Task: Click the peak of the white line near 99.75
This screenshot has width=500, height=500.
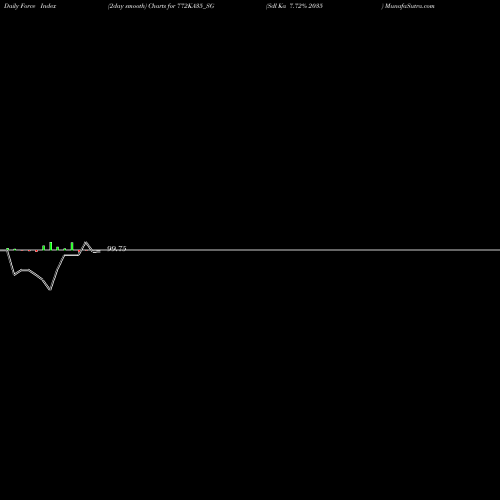Action: pos(86,242)
